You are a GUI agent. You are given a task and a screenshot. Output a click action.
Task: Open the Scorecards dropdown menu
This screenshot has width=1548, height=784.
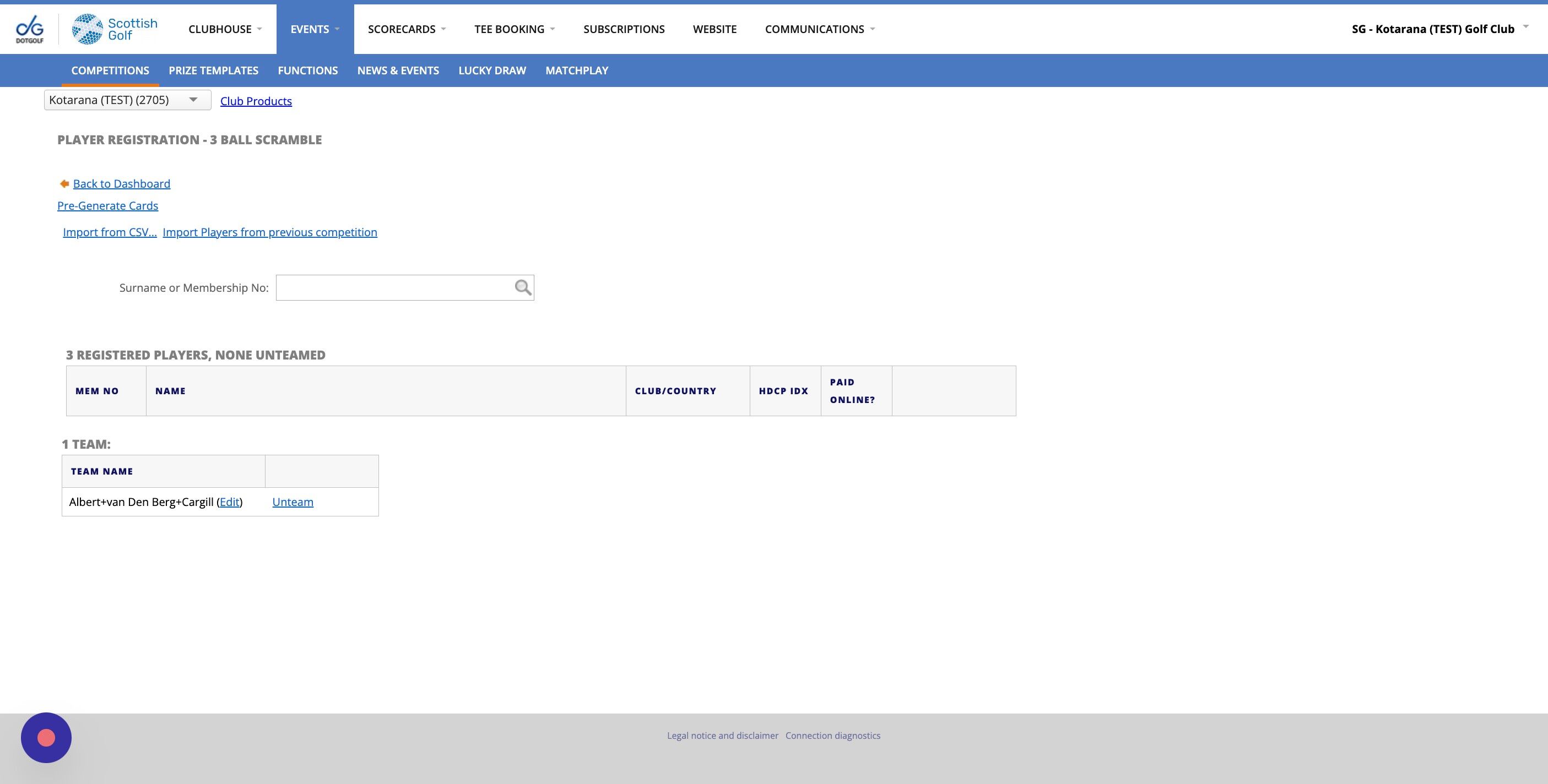[x=406, y=29]
